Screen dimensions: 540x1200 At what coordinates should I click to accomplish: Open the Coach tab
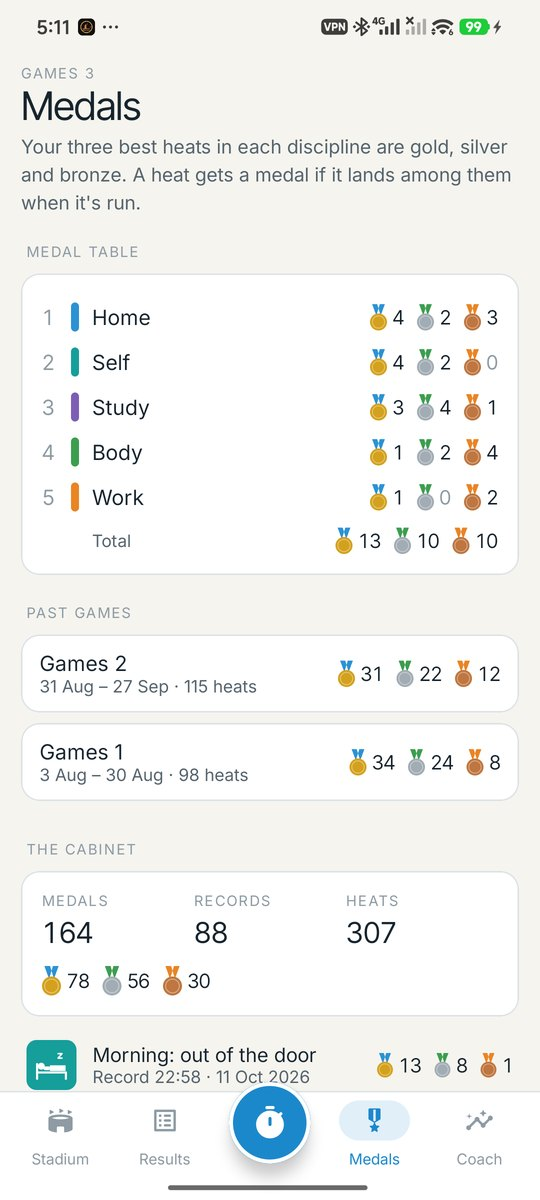[x=479, y=1137]
